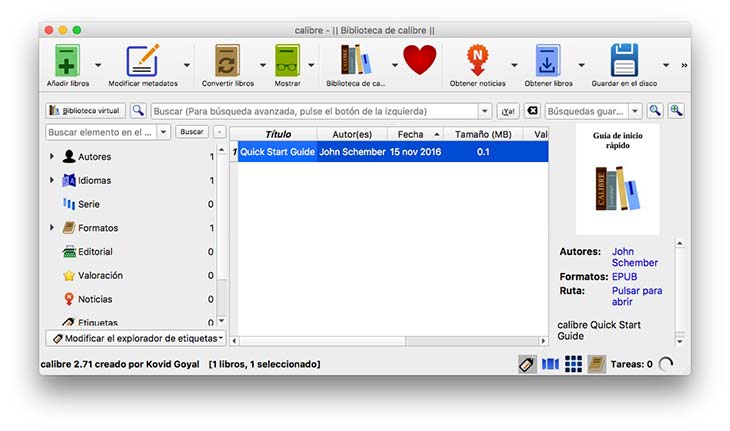The height and width of the screenshot is (431, 730).
Task: Click the Serie icon in tag browser
Action: click(x=69, y=204)
